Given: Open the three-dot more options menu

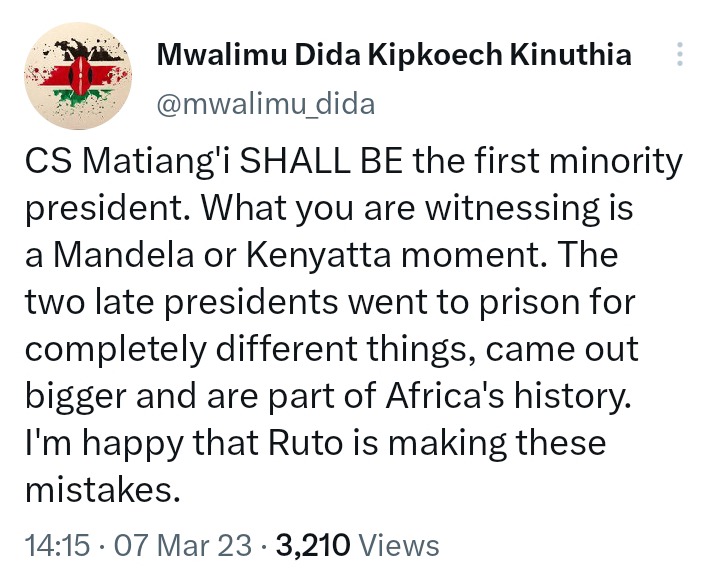Looking at the screenshot, I should (x=680, y=56).
